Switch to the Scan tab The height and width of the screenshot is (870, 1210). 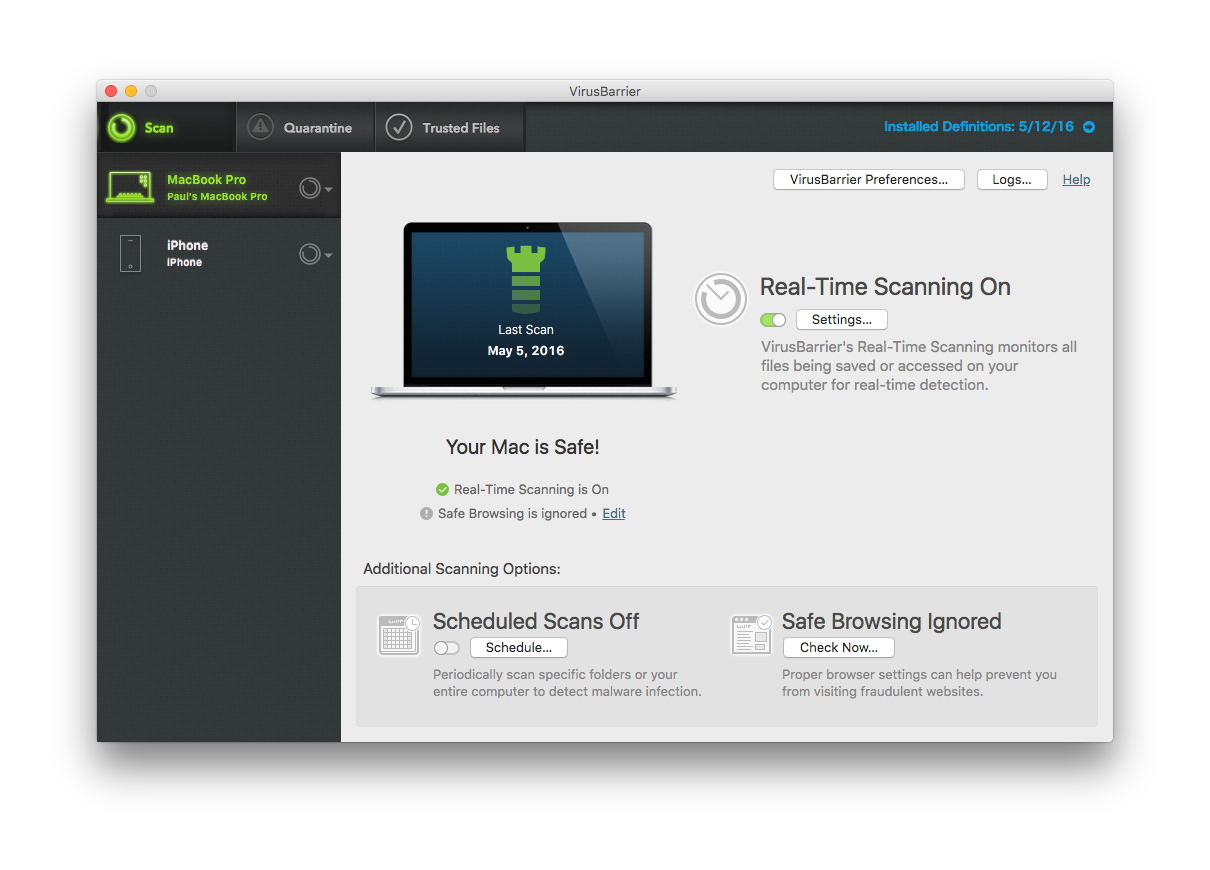pos(167,127)
